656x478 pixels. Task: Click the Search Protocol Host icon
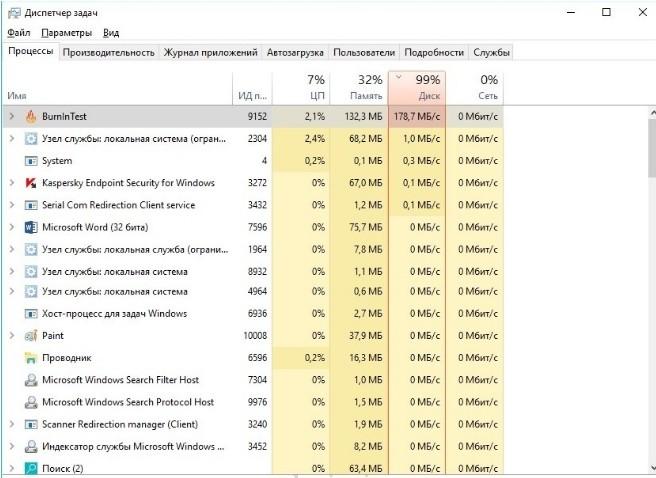(x=31, y=402)
